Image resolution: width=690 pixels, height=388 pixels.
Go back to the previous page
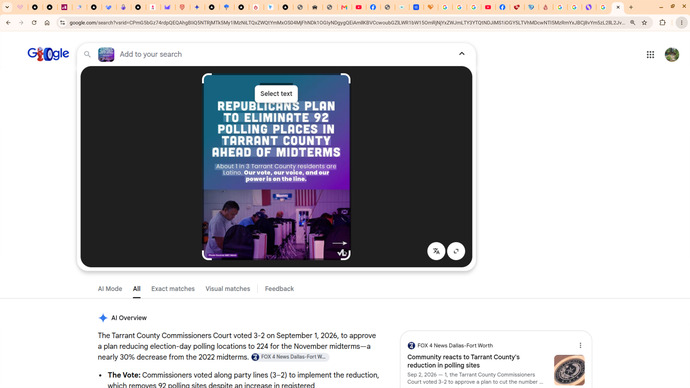tap(8, 22)
